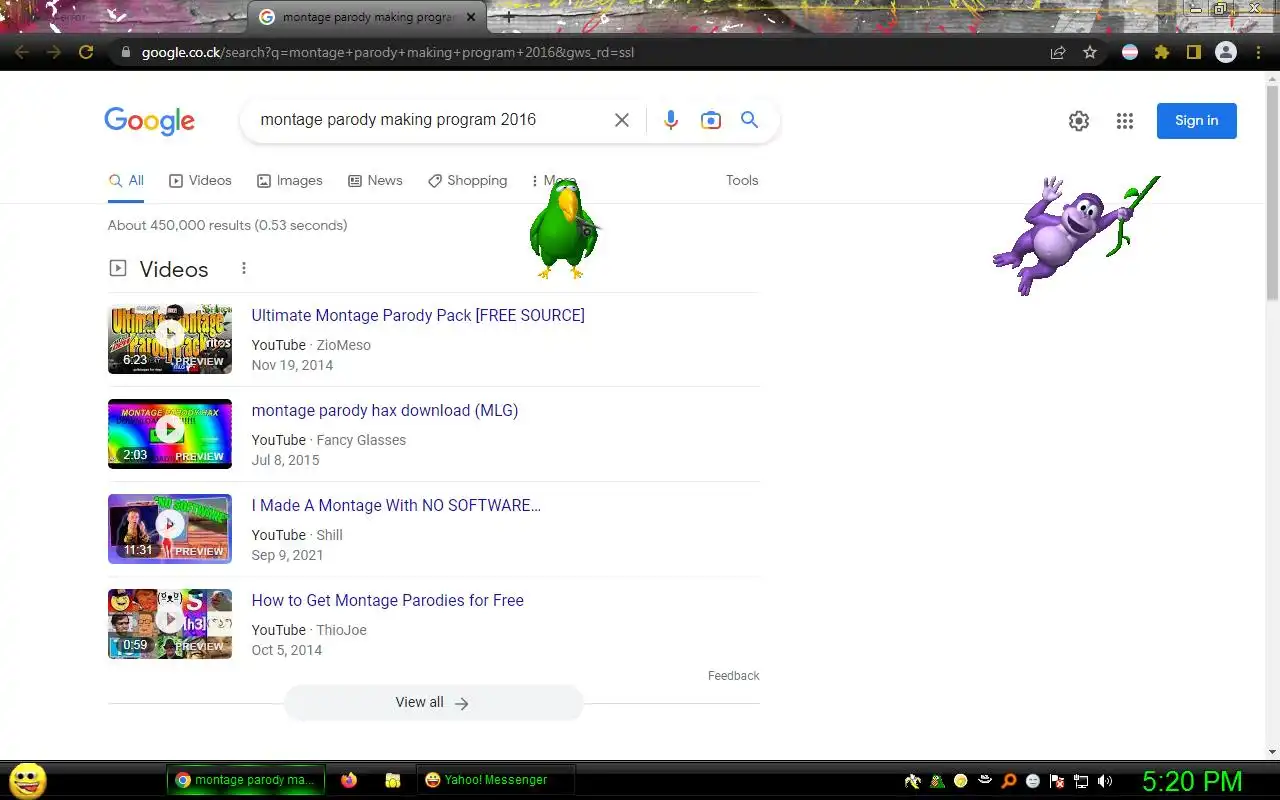This screenshot has height=800, width=1280.
Task: Click the banana tray icon
Action: [x=912, y=781]
